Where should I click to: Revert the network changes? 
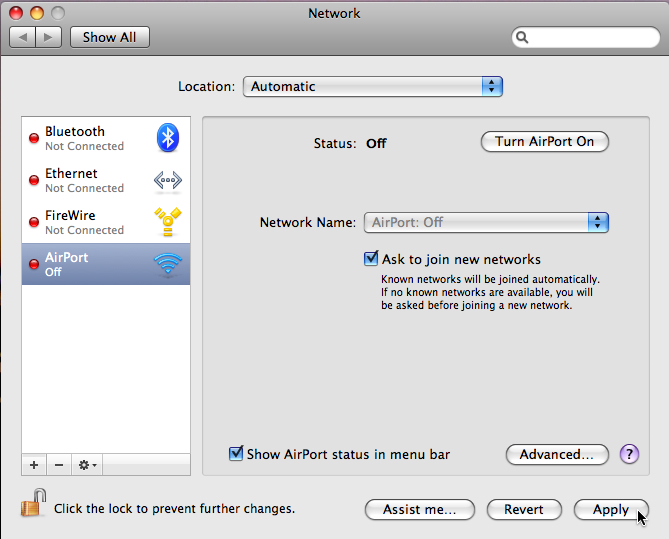(524, 510)
